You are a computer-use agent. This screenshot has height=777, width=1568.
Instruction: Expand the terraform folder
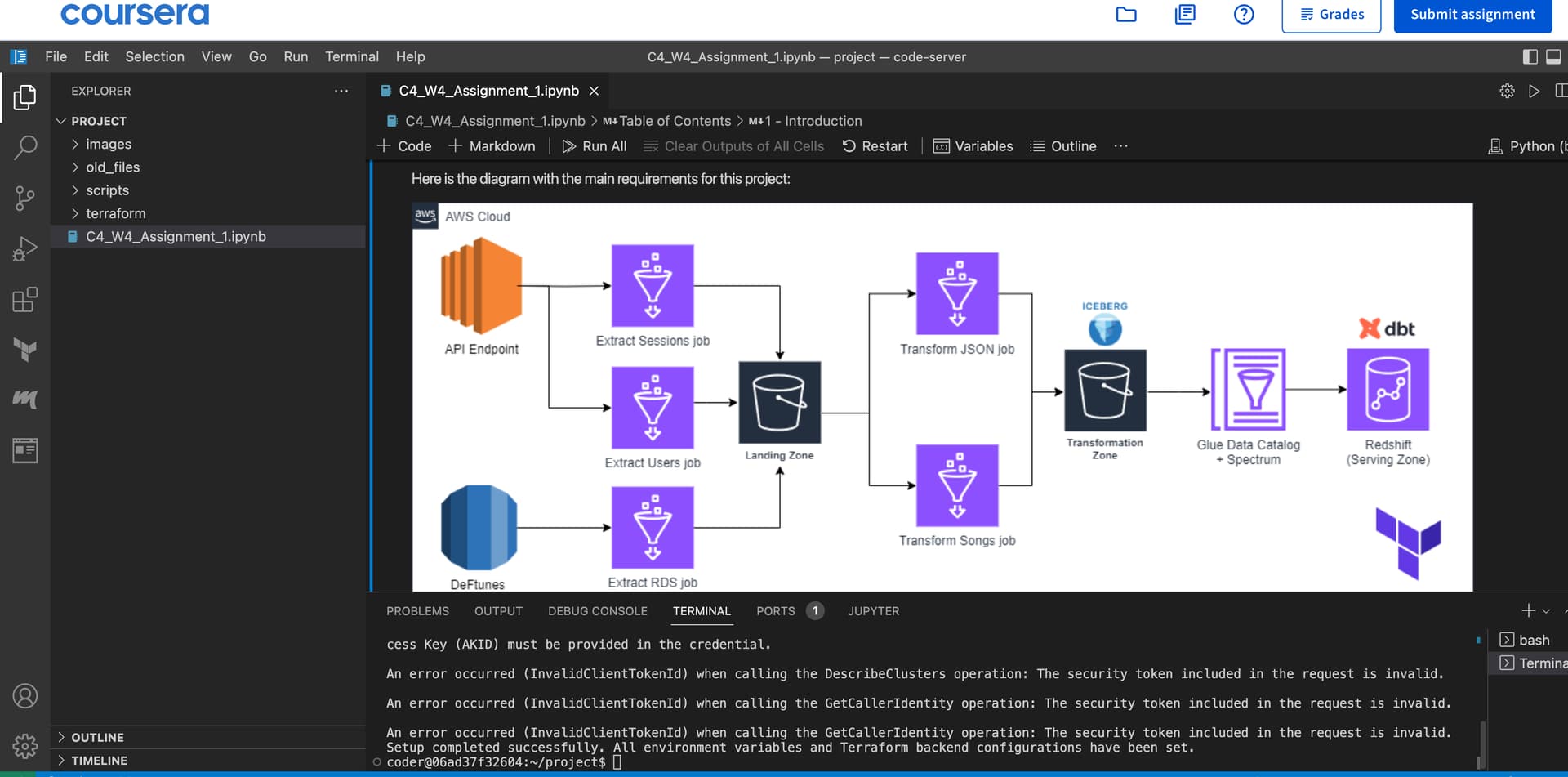click(208, 213)
